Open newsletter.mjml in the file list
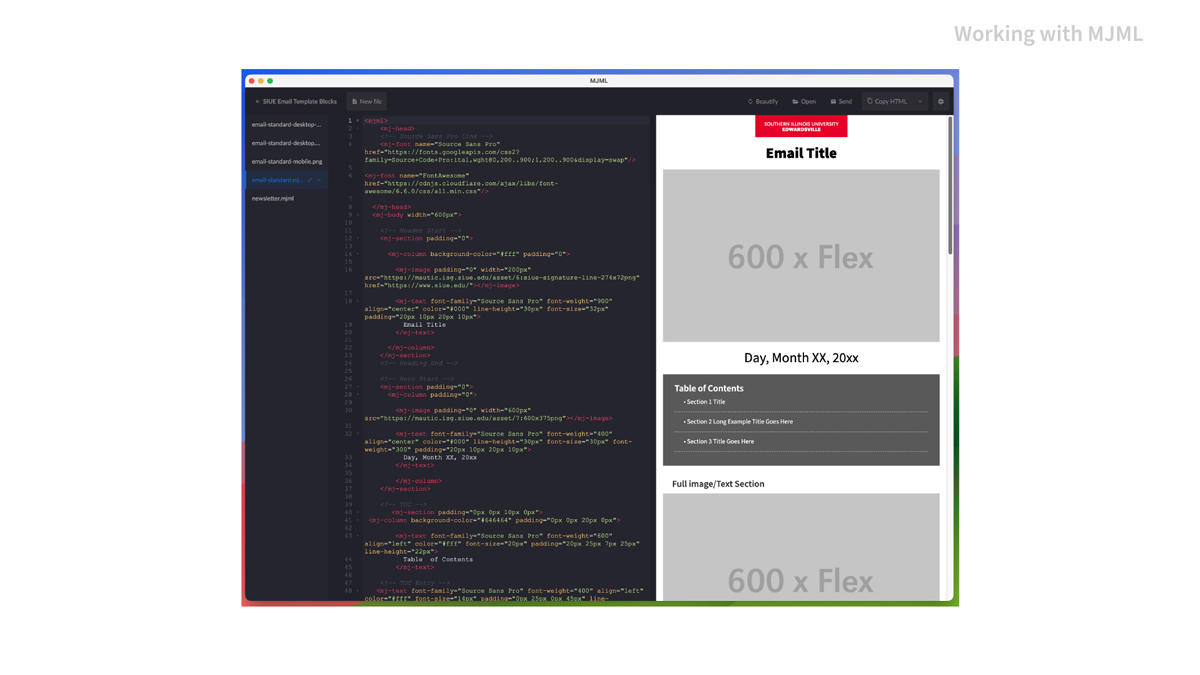 point(273,198)
